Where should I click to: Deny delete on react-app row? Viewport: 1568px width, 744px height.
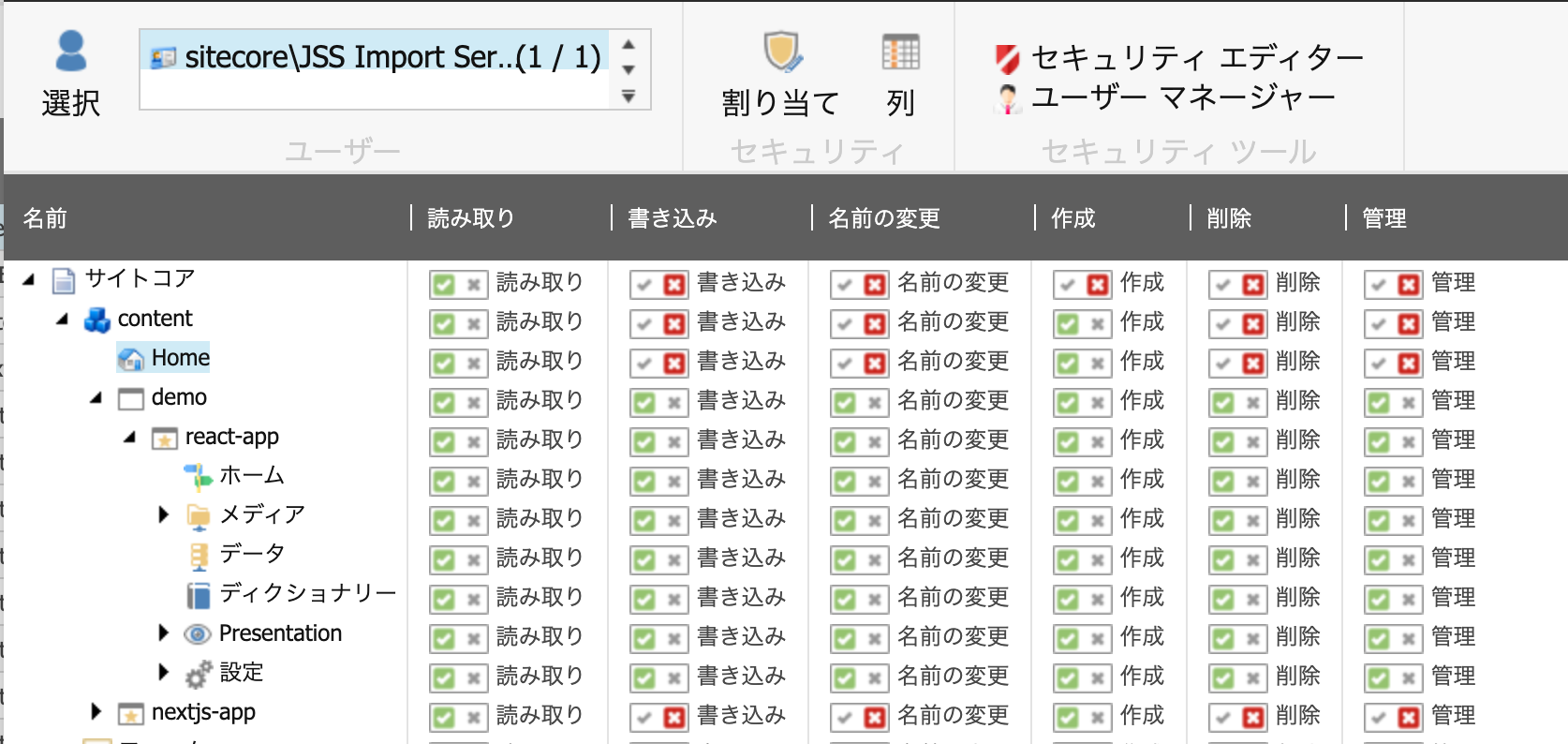point(1253,442)
